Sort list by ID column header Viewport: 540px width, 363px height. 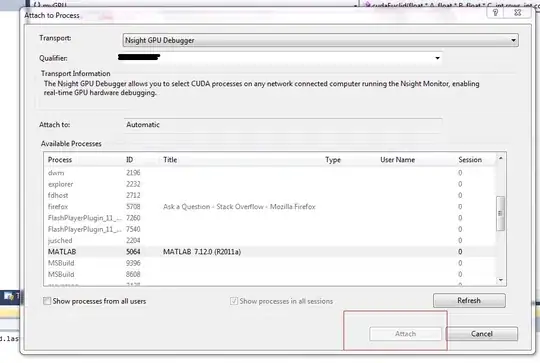129,160
